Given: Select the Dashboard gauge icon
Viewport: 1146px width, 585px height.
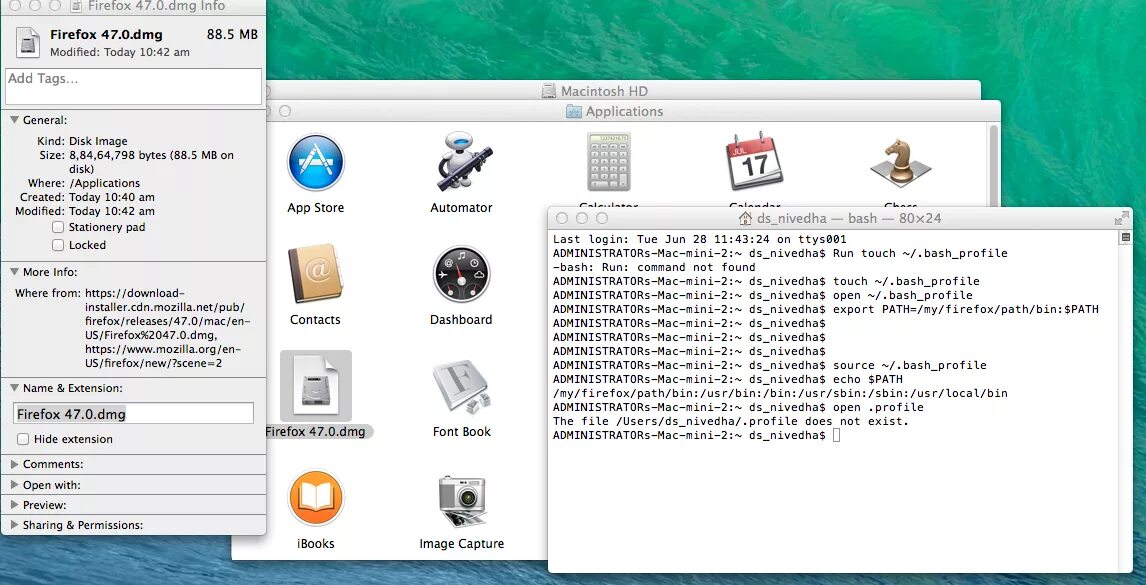Looking at the screenshot, I should pos(461,274).
